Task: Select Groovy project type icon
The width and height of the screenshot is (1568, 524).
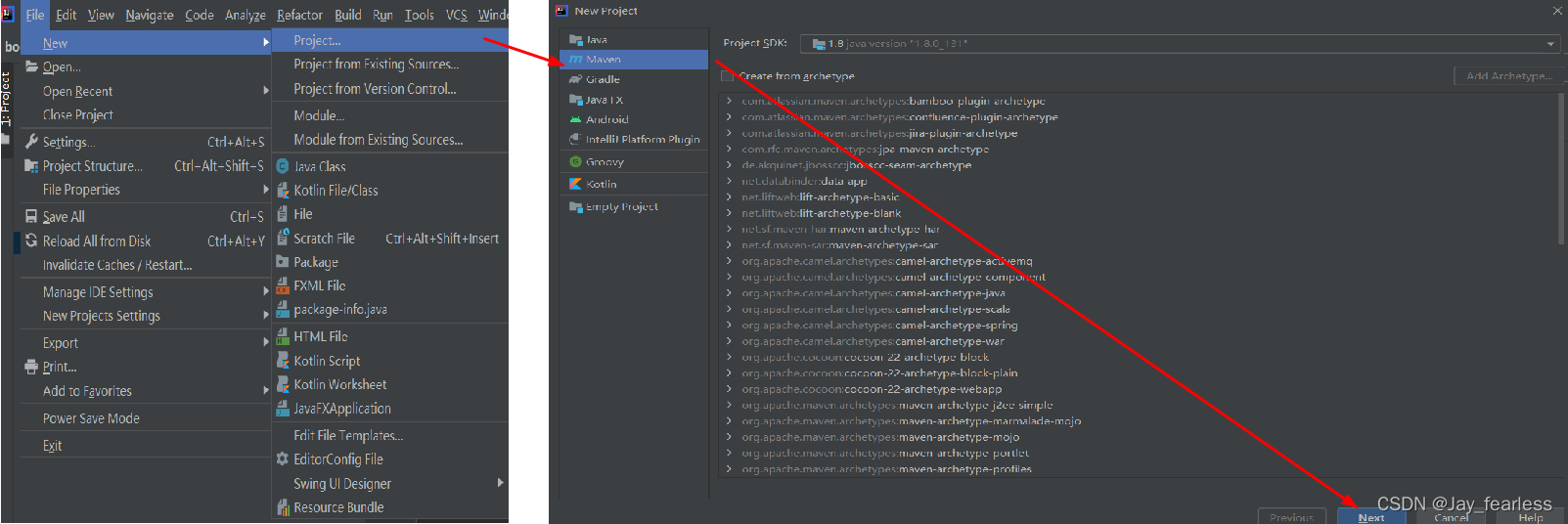Action: click(x=576, y=162)
